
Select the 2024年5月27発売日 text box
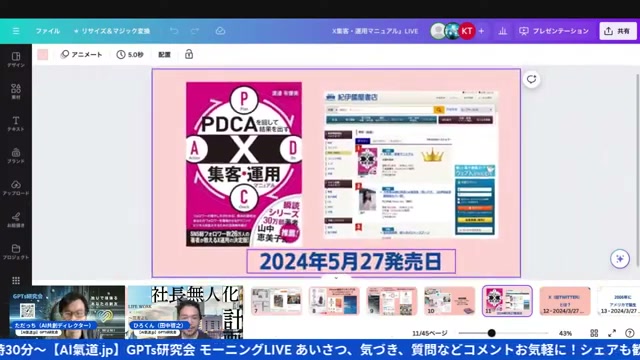click(351, 262)
